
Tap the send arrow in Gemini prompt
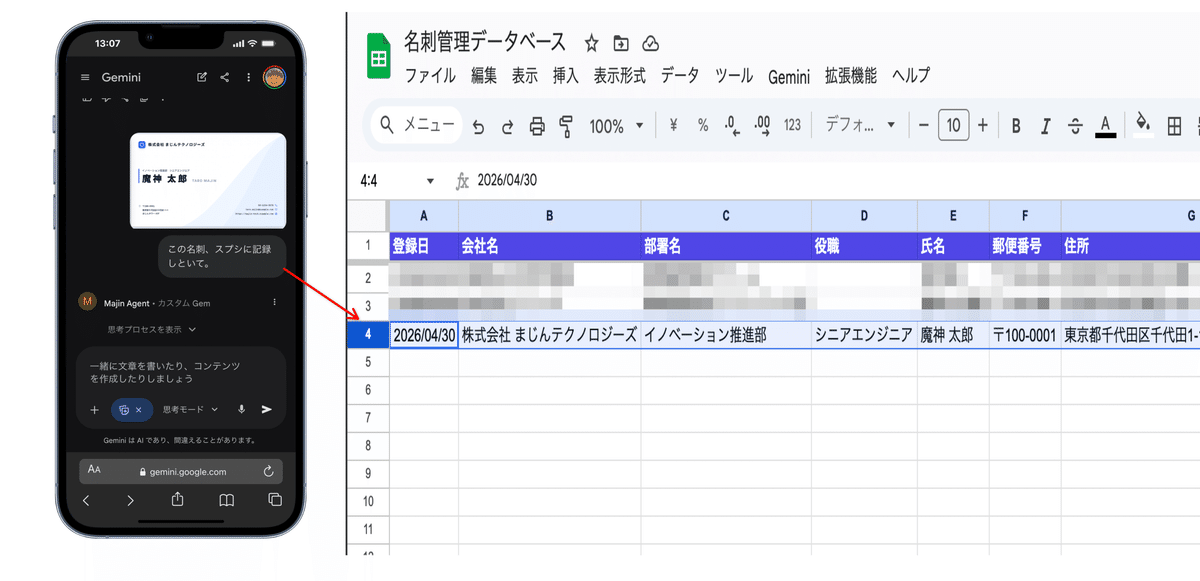coord(266,409)
